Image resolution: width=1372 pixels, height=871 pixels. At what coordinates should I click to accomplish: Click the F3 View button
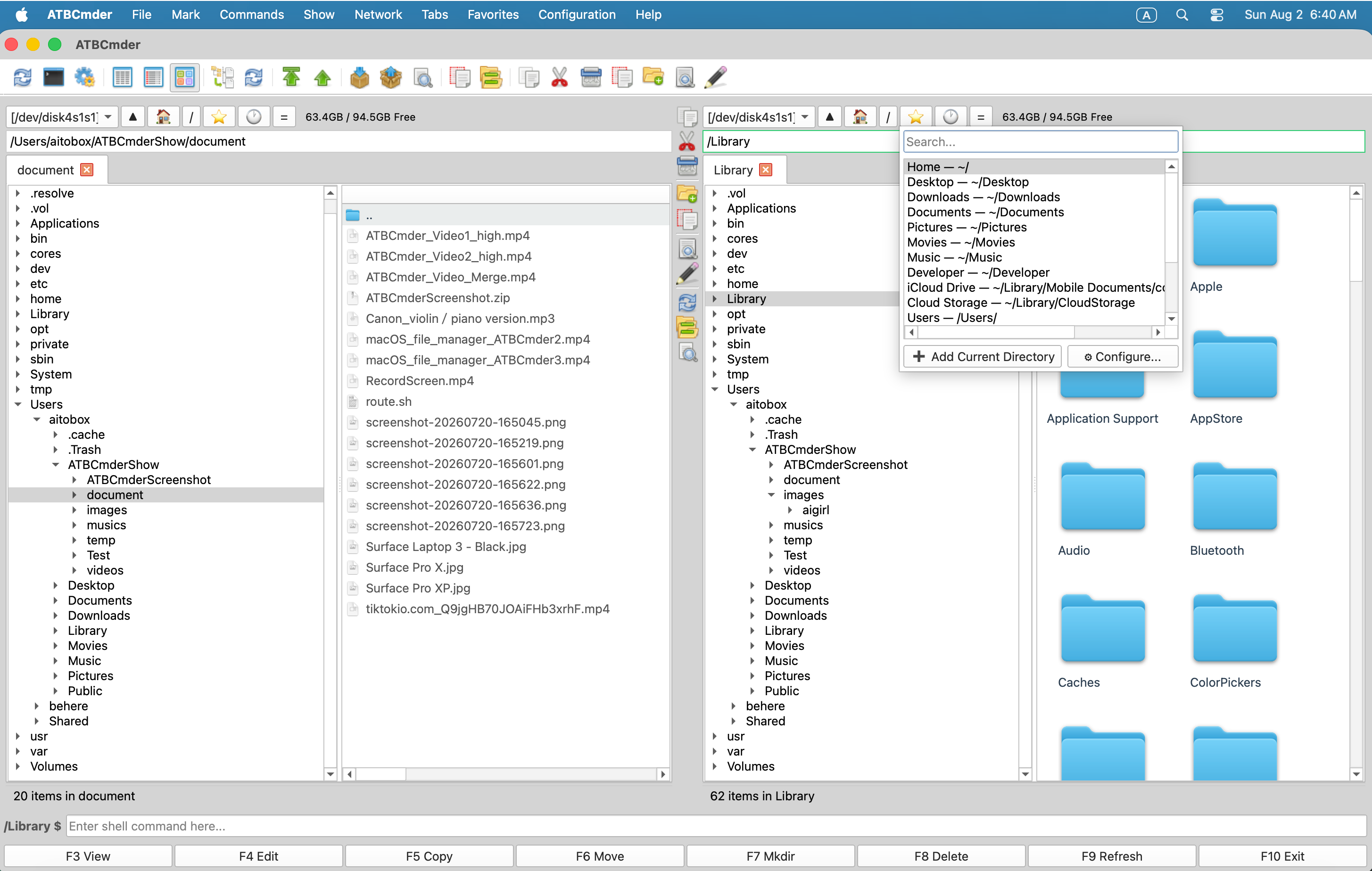point(88,855)
